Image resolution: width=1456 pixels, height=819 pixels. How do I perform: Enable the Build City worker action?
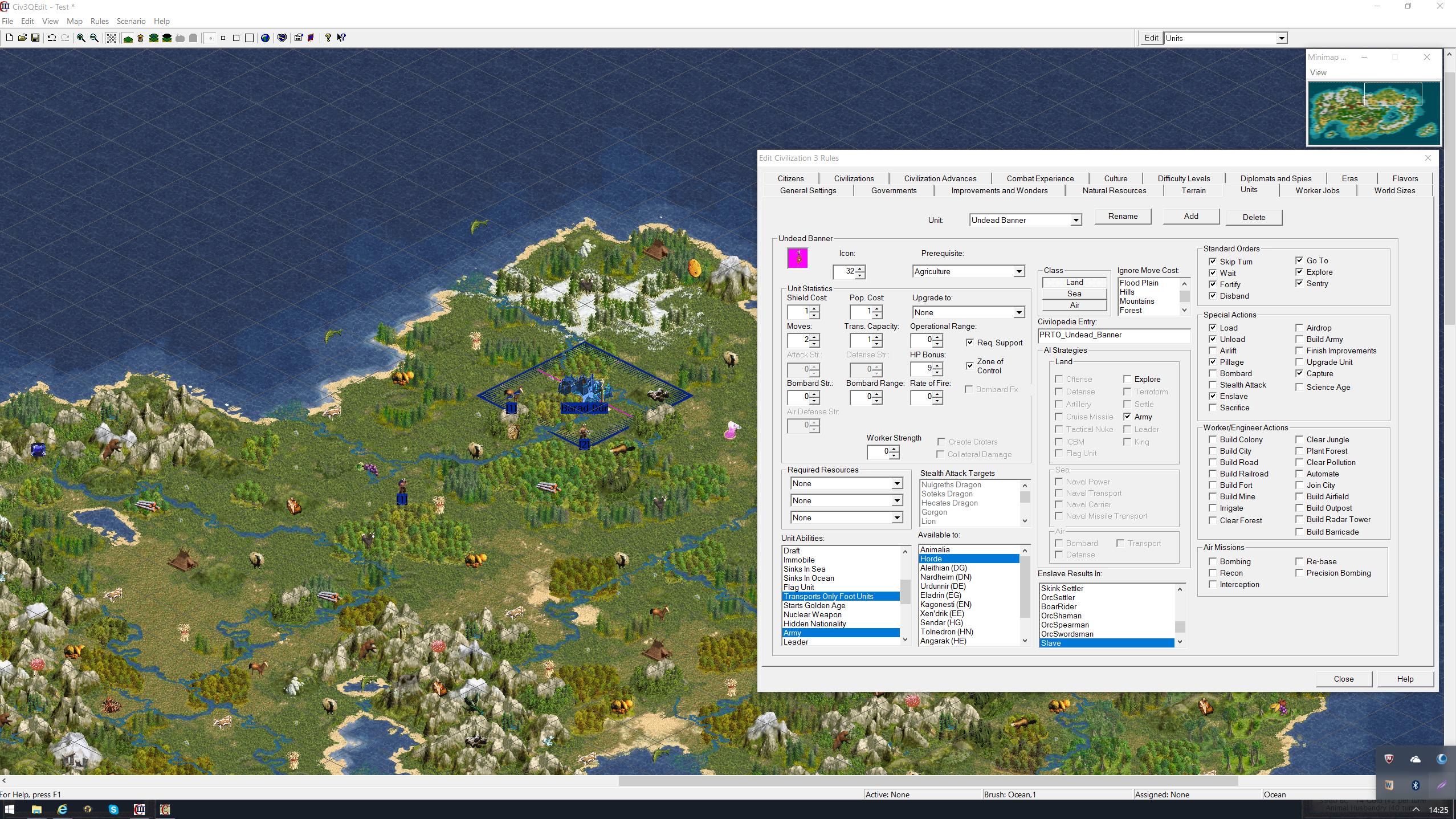[x=1212, y=451]
